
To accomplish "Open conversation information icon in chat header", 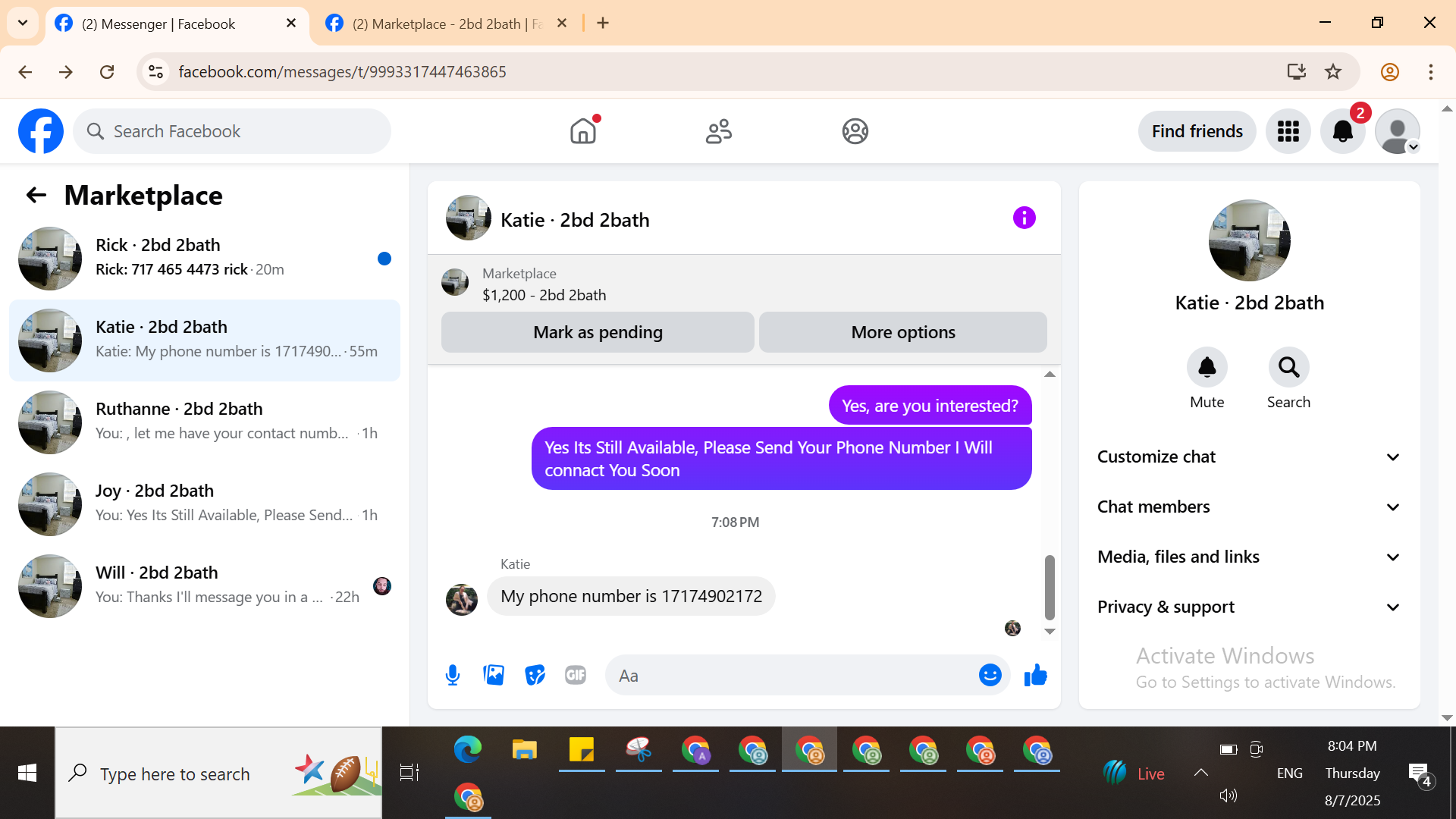I will pyautogui.click(x=1025, y=218).
